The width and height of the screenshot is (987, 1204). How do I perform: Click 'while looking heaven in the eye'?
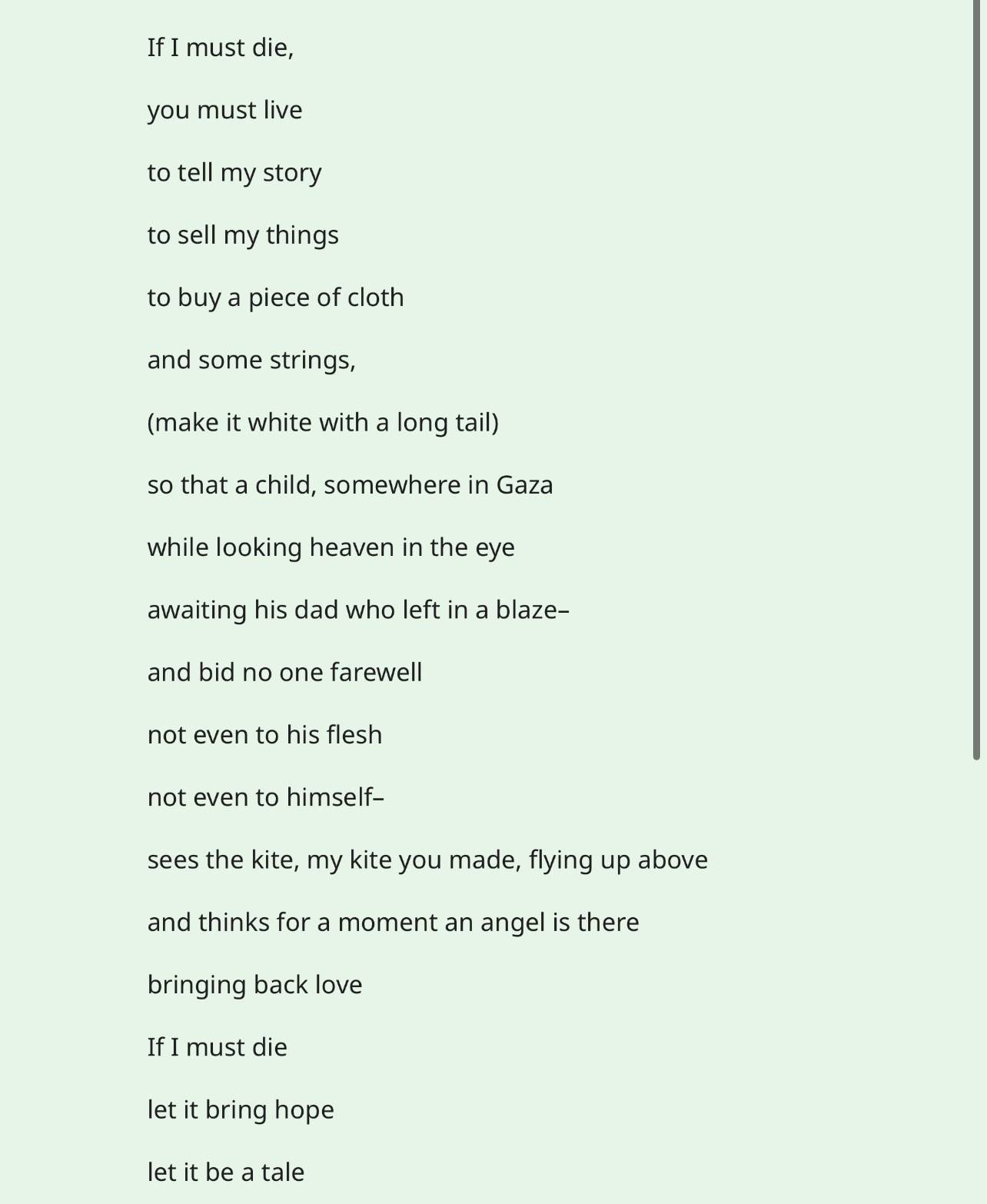[331, 547]
